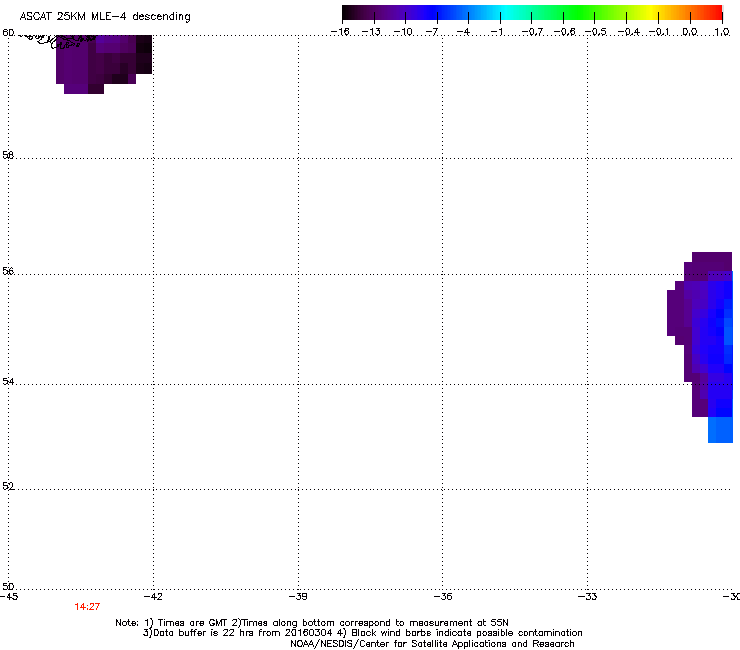Click the NOAA/NESDIS credit line

(432, 644)
